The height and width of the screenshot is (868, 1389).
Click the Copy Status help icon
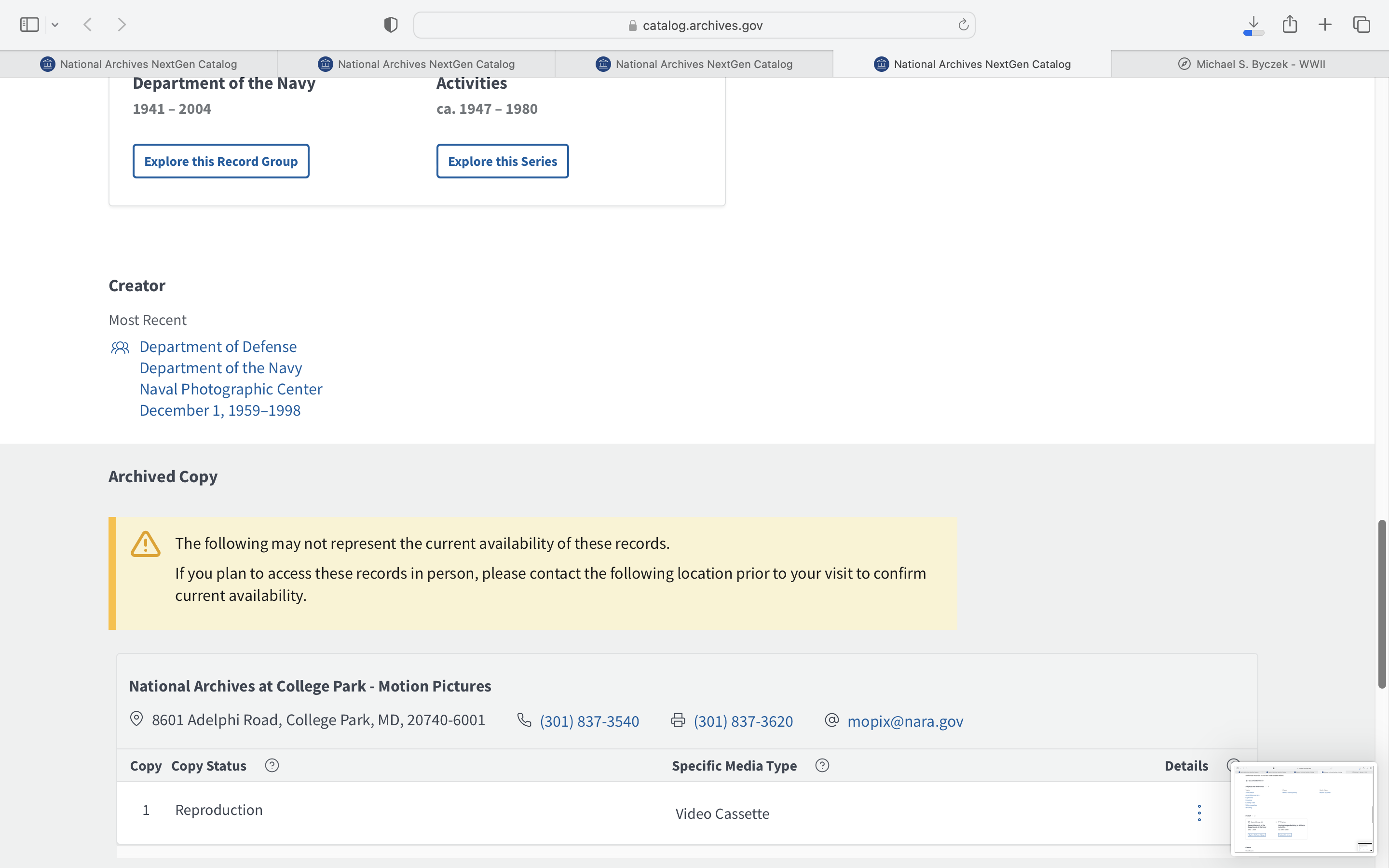(272, 765)
